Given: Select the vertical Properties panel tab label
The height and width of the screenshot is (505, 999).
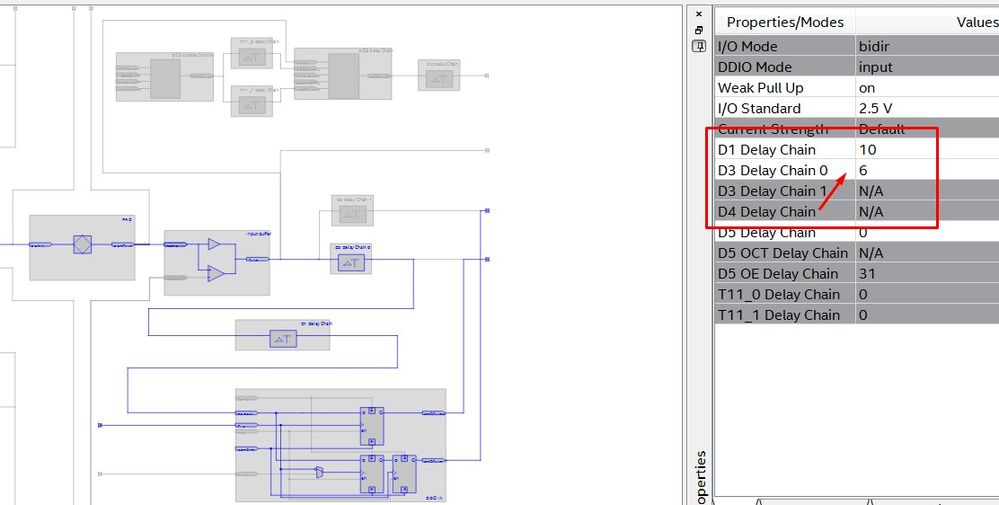Looking at the screenshot, I should (x=701, y=478).
